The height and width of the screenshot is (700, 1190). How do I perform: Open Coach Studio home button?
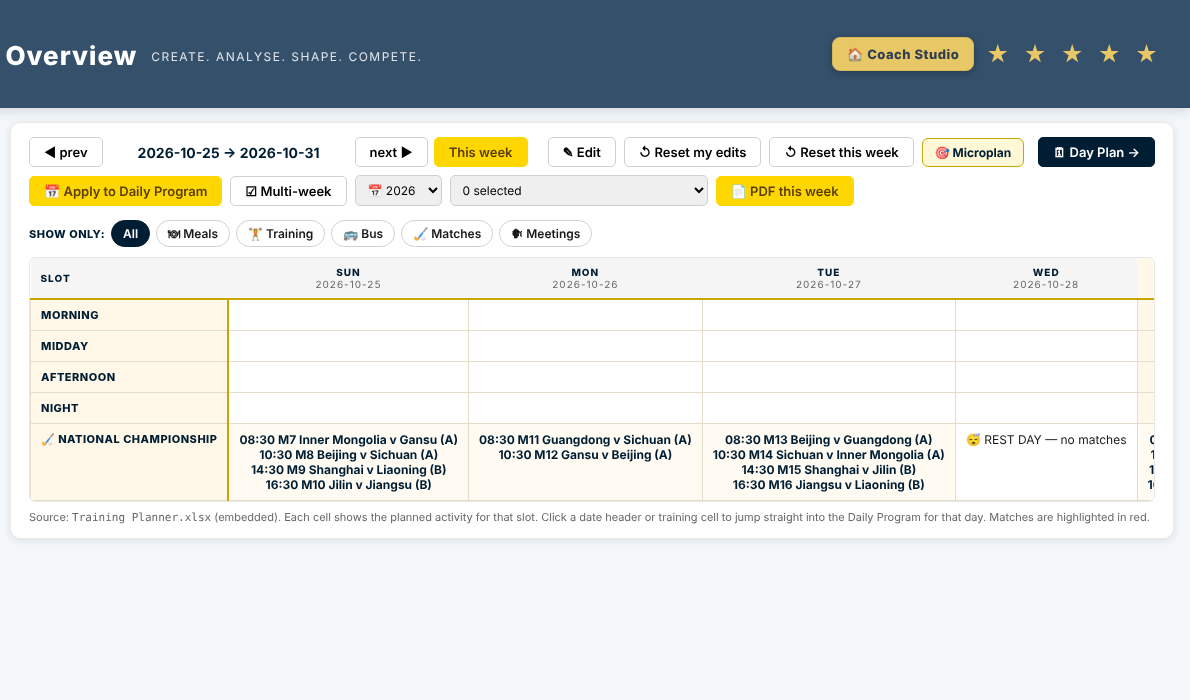point(902,54)
